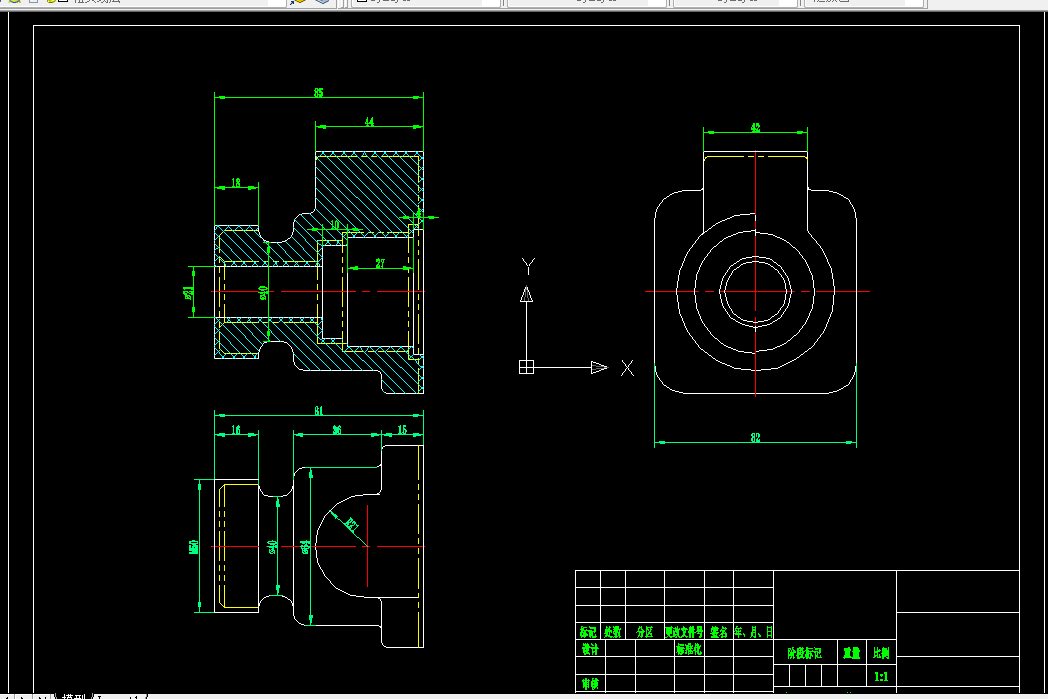Click the 签名 title block cell
This screenshot has height=699, width=1048.
click(718, 632)
